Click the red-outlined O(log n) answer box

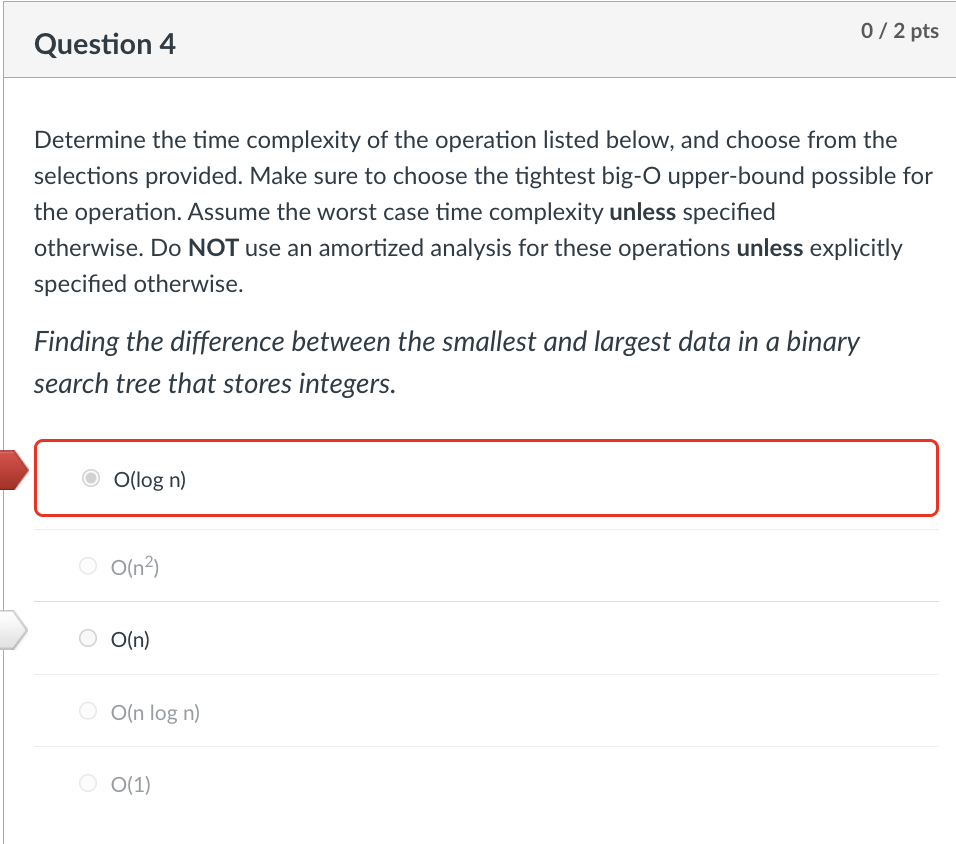tap(486, 478)
